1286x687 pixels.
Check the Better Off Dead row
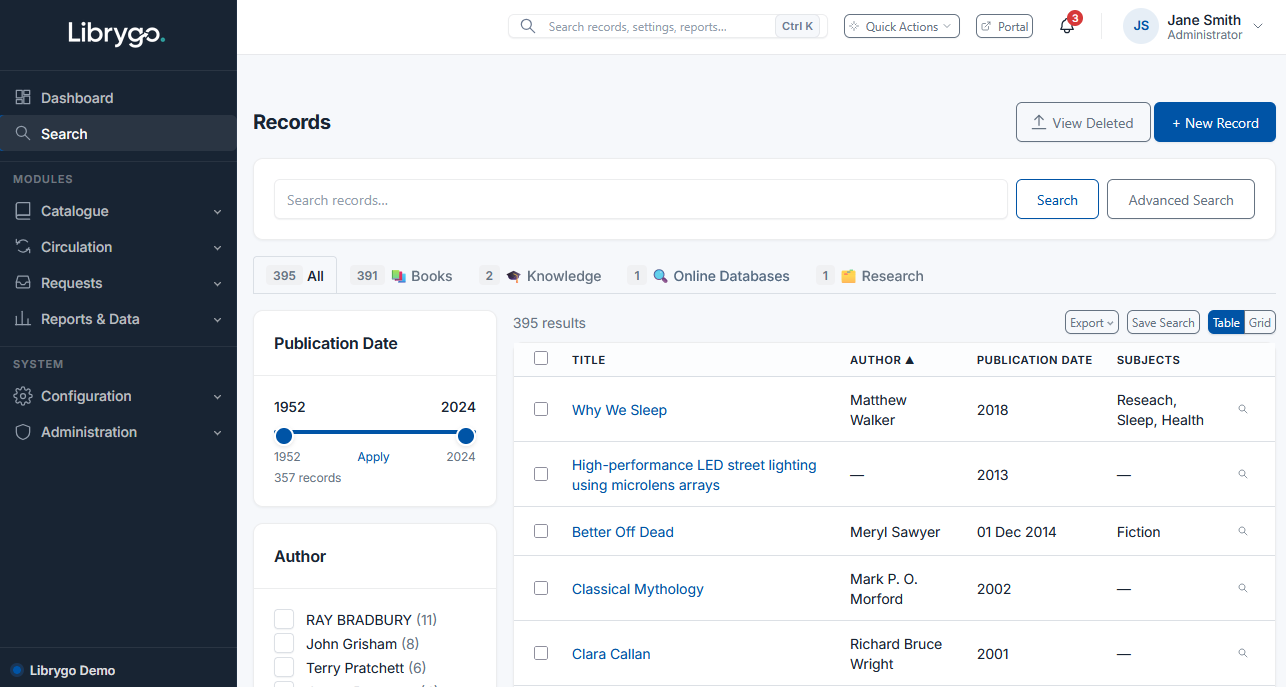541,531
